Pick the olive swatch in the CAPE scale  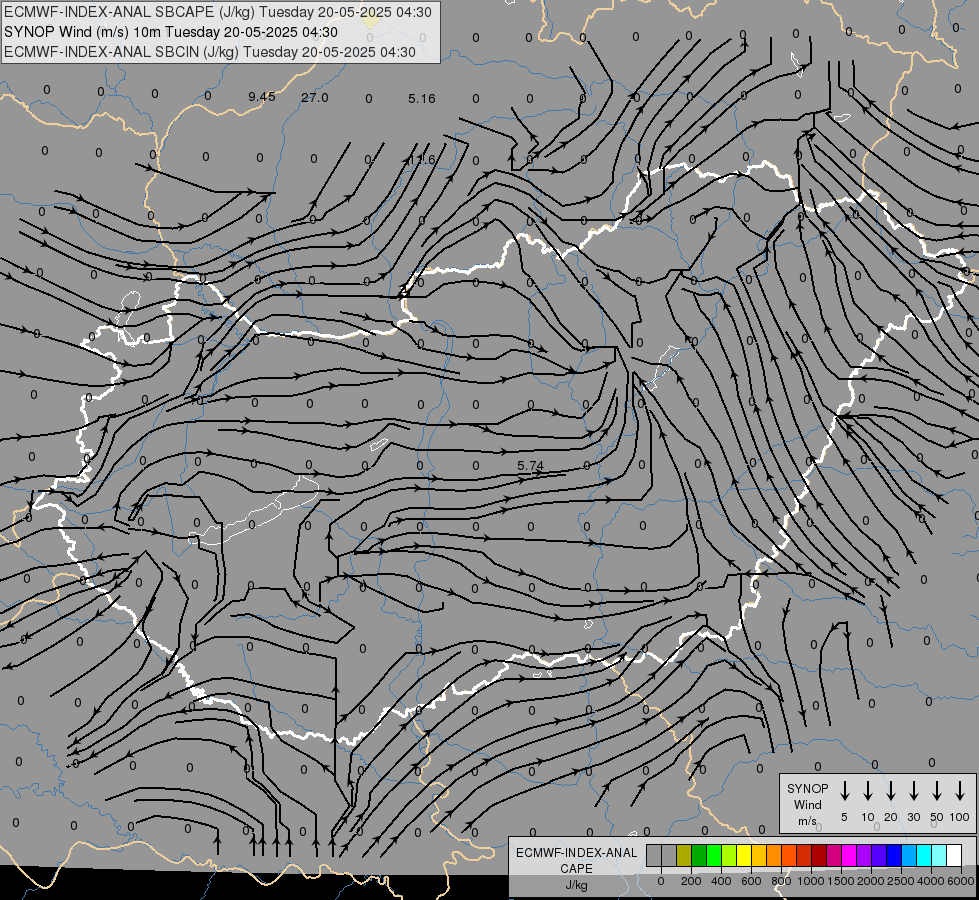[x=684, y=855]
